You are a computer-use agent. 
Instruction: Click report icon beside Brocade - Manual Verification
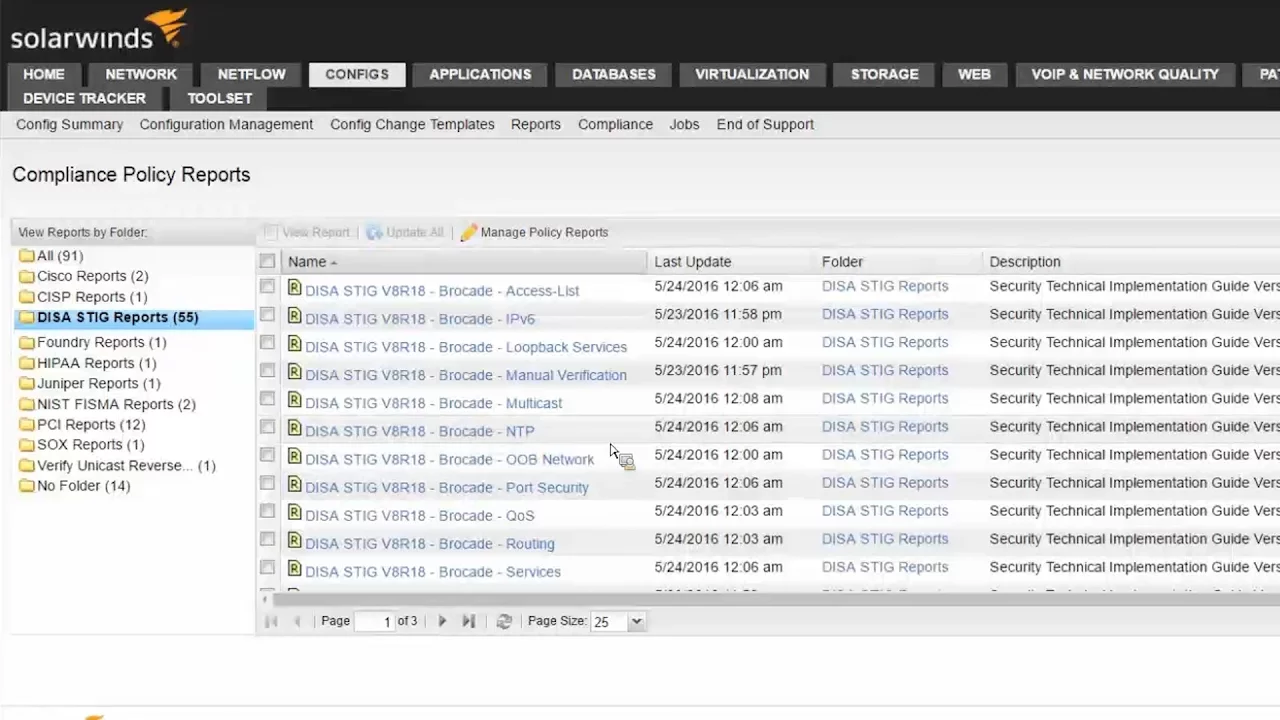click(x=294, y=372)
